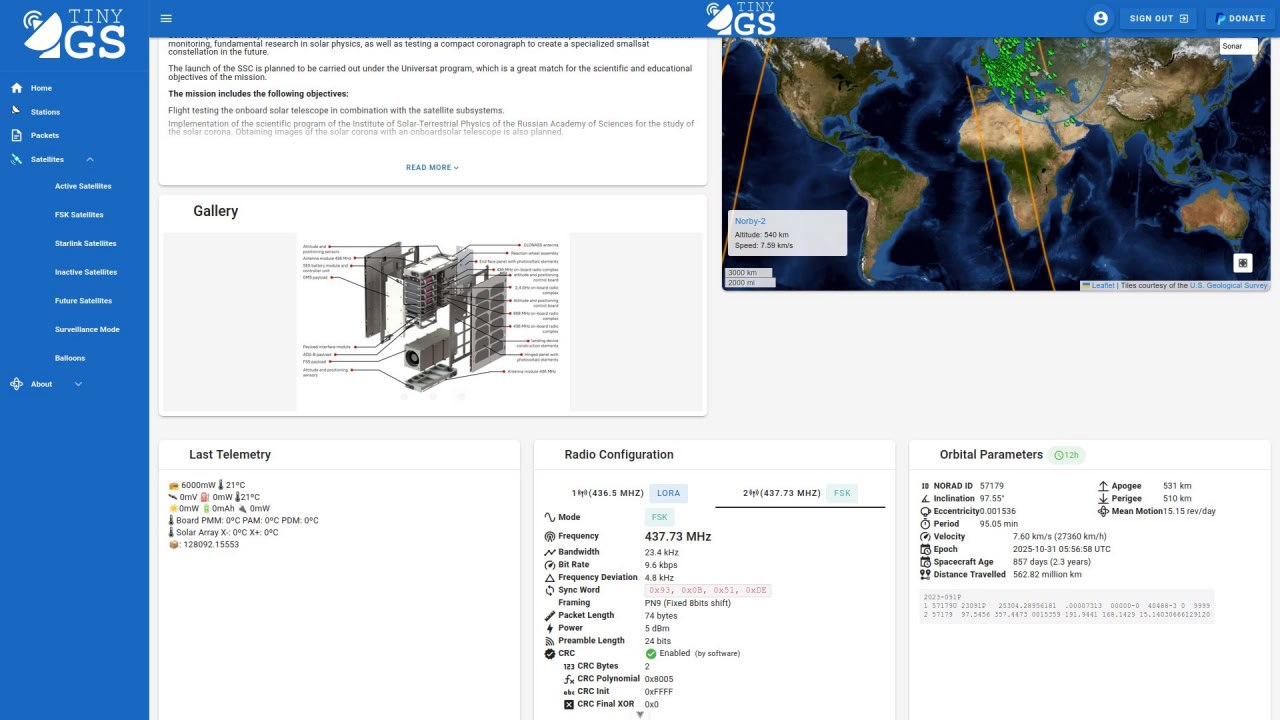Expand more radio configuration details arrow

click(x=641, y=714)
